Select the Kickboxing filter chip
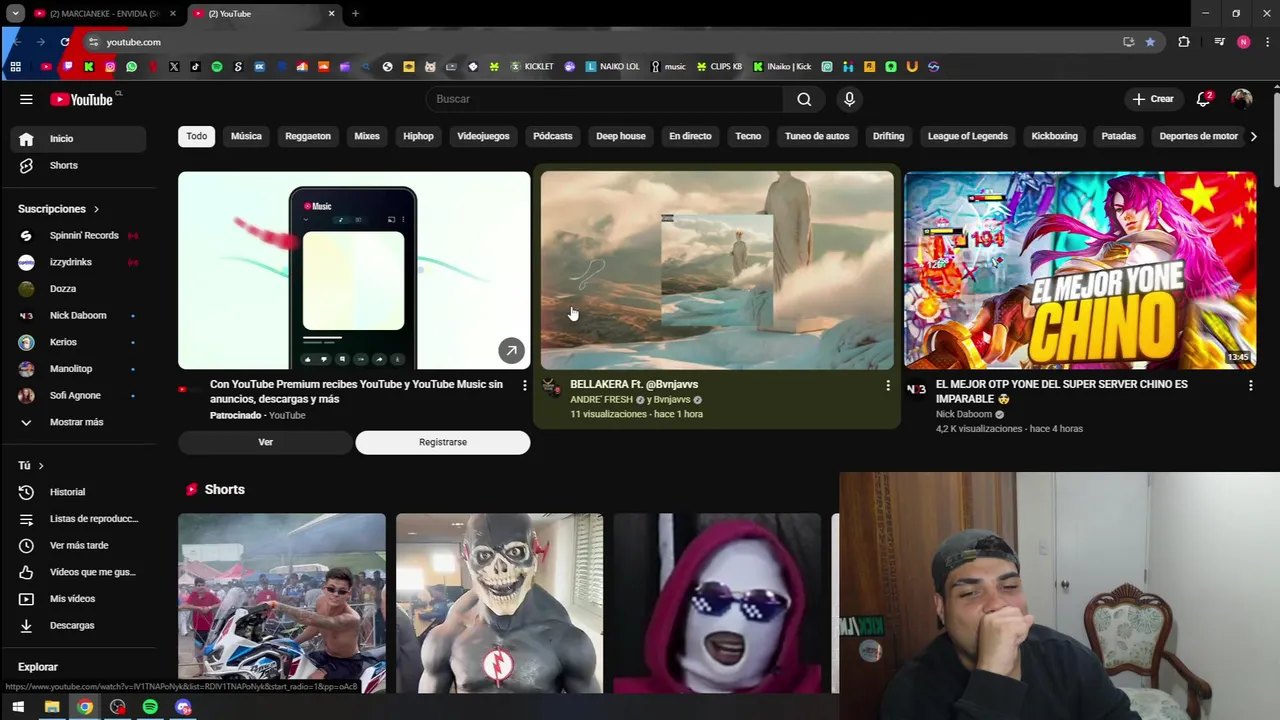This screenshot has height=720, width=1280. coord(1054,136)
